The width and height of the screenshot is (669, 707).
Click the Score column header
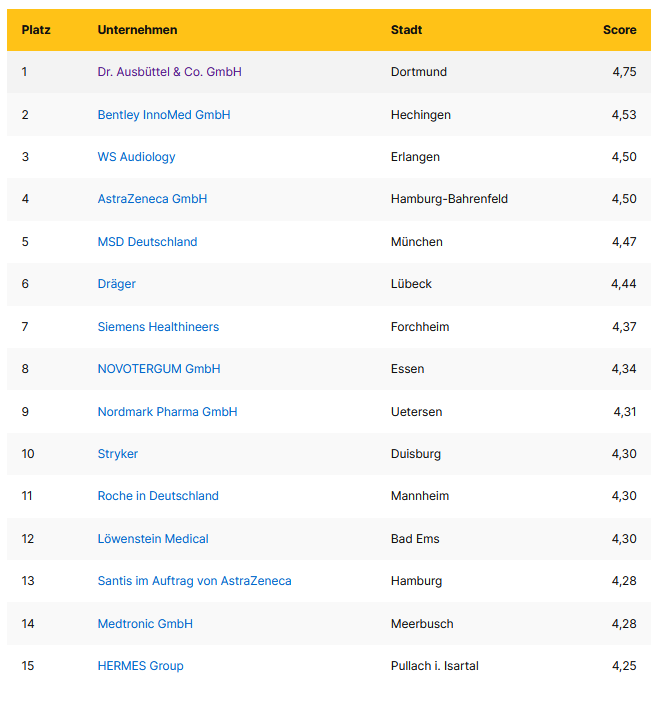pyautogui.click(x=619, y=30)
